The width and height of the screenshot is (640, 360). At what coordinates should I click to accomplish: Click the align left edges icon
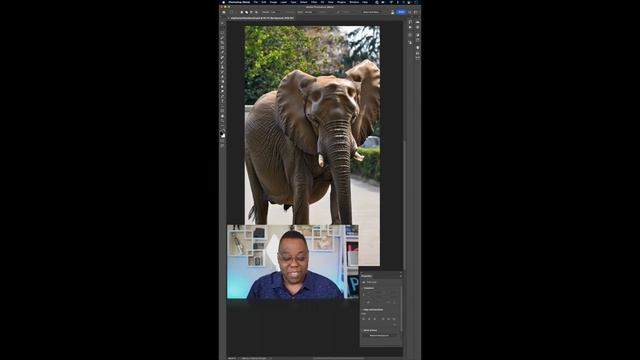(x=363, y=319)
